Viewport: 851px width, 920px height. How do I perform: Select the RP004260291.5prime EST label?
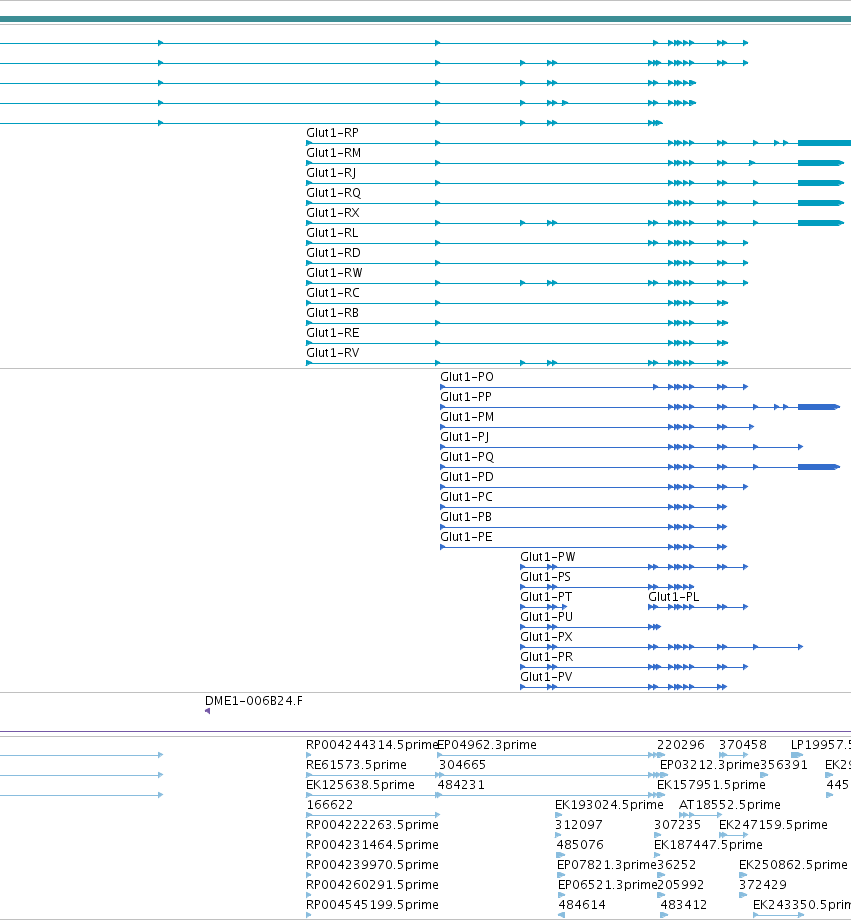[x=373, y=884]
